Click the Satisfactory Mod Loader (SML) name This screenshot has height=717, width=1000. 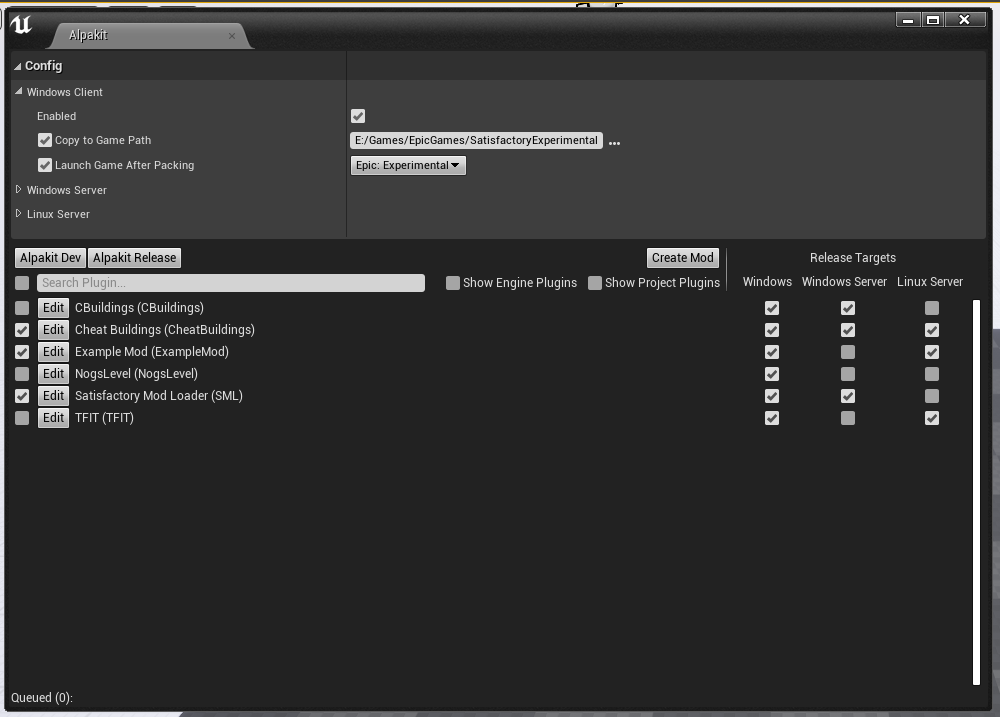159,396
